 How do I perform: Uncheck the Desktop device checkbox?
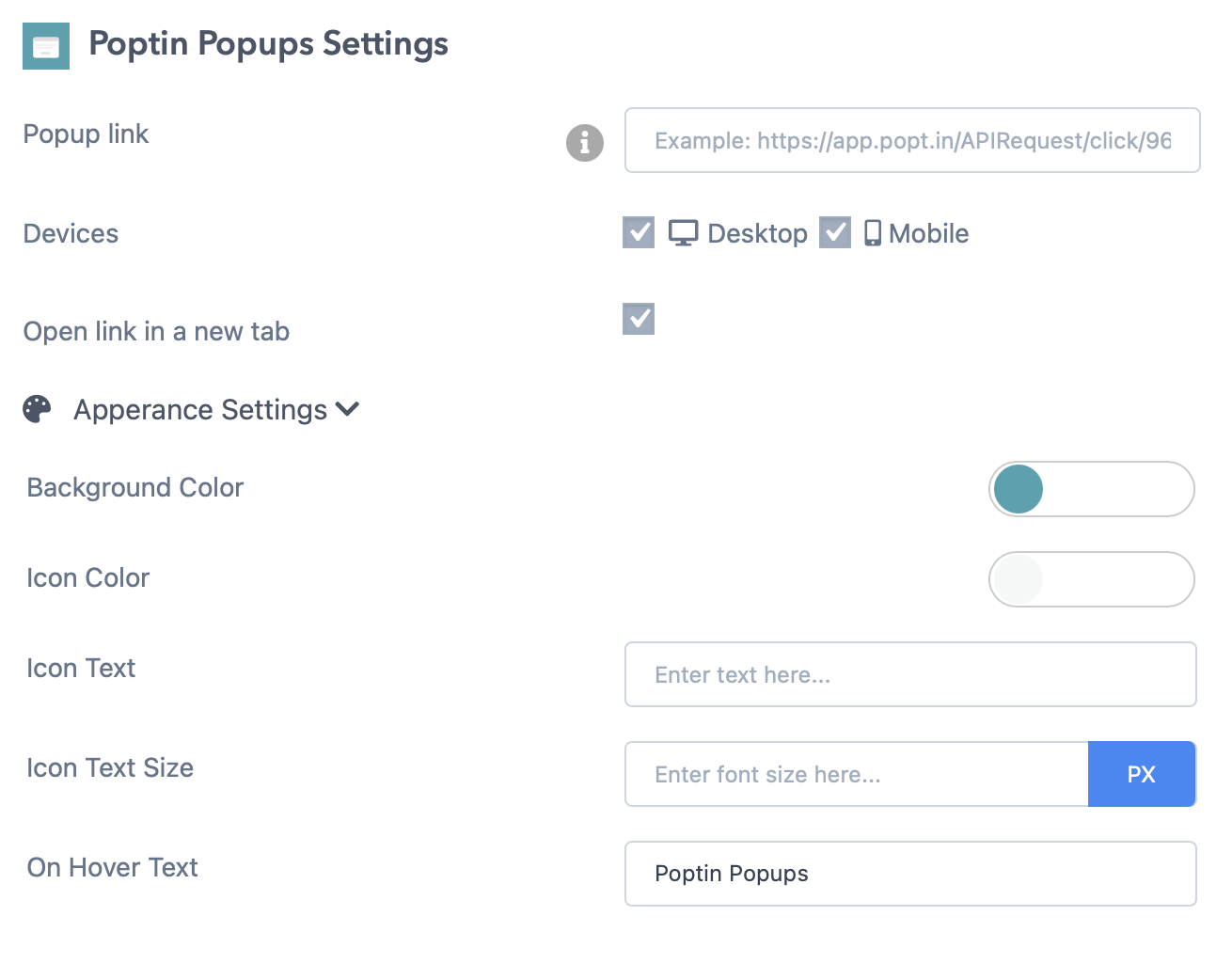click(639, 232)
